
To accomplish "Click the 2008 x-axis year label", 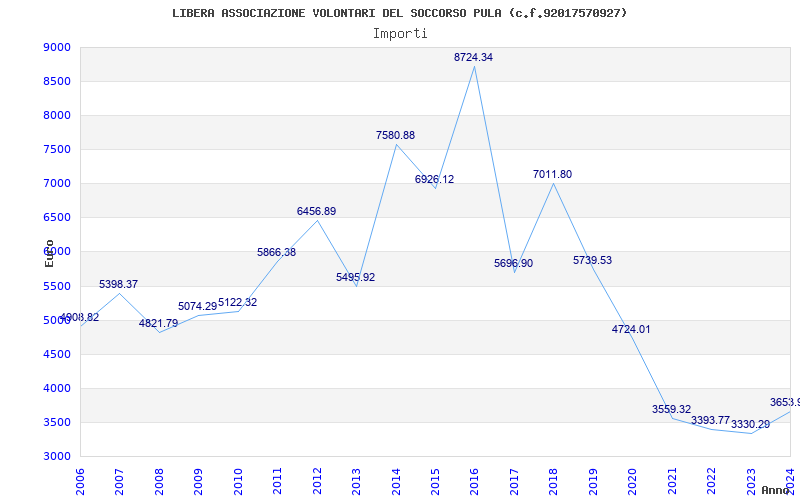I will 159,482.
